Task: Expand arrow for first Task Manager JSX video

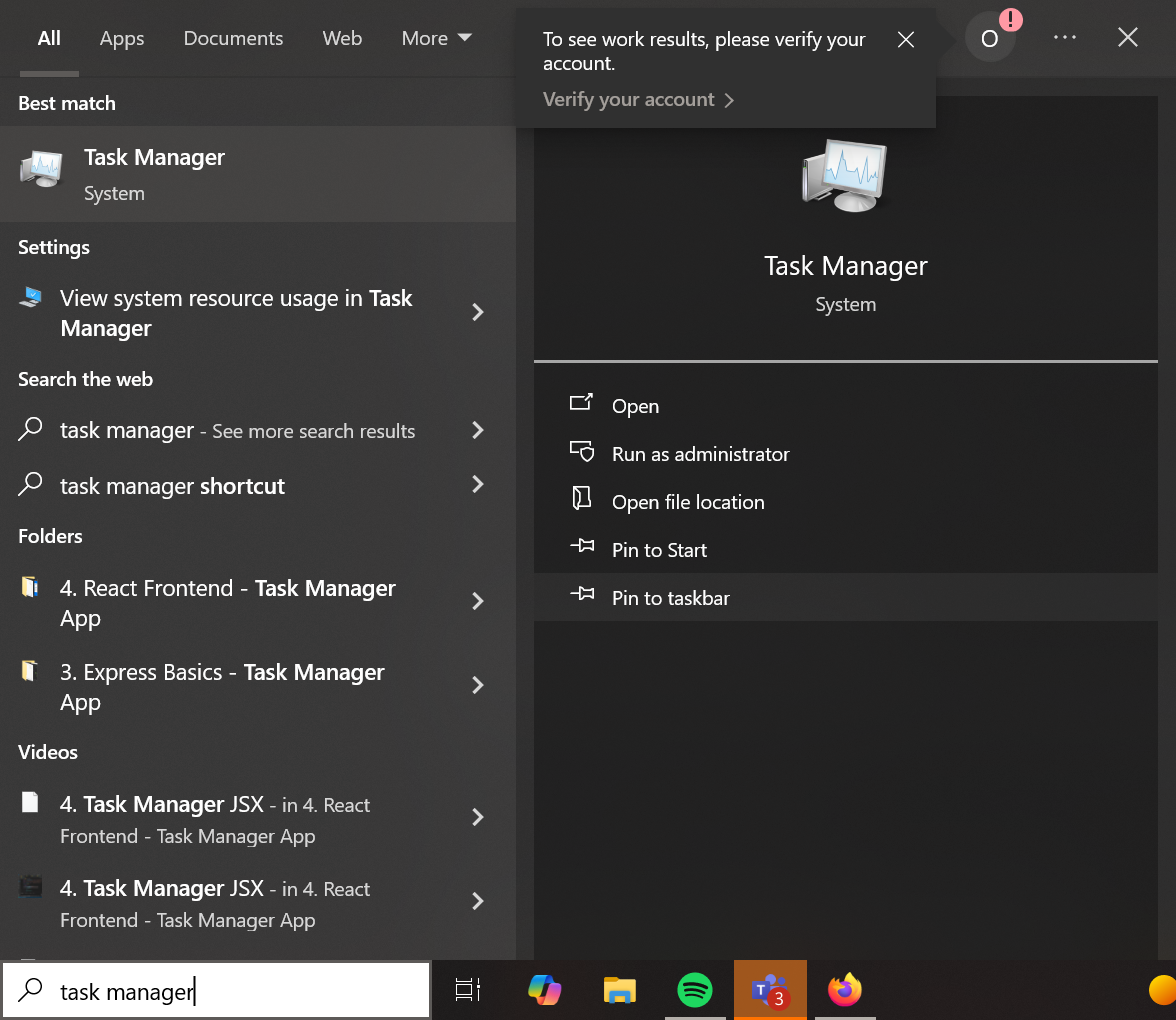Action: click(478, 818)
